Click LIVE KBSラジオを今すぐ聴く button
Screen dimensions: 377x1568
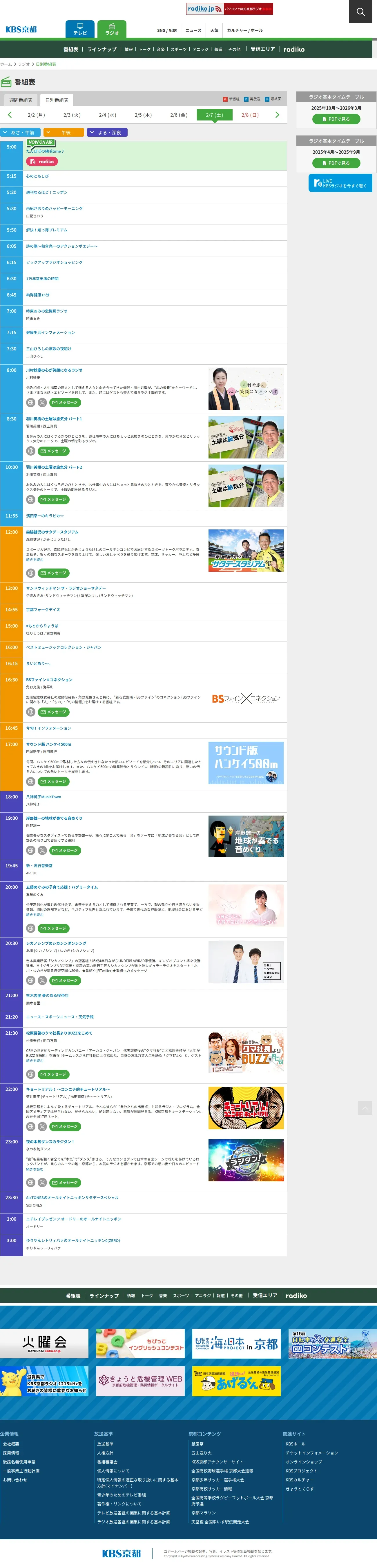[x=340, y=183]
